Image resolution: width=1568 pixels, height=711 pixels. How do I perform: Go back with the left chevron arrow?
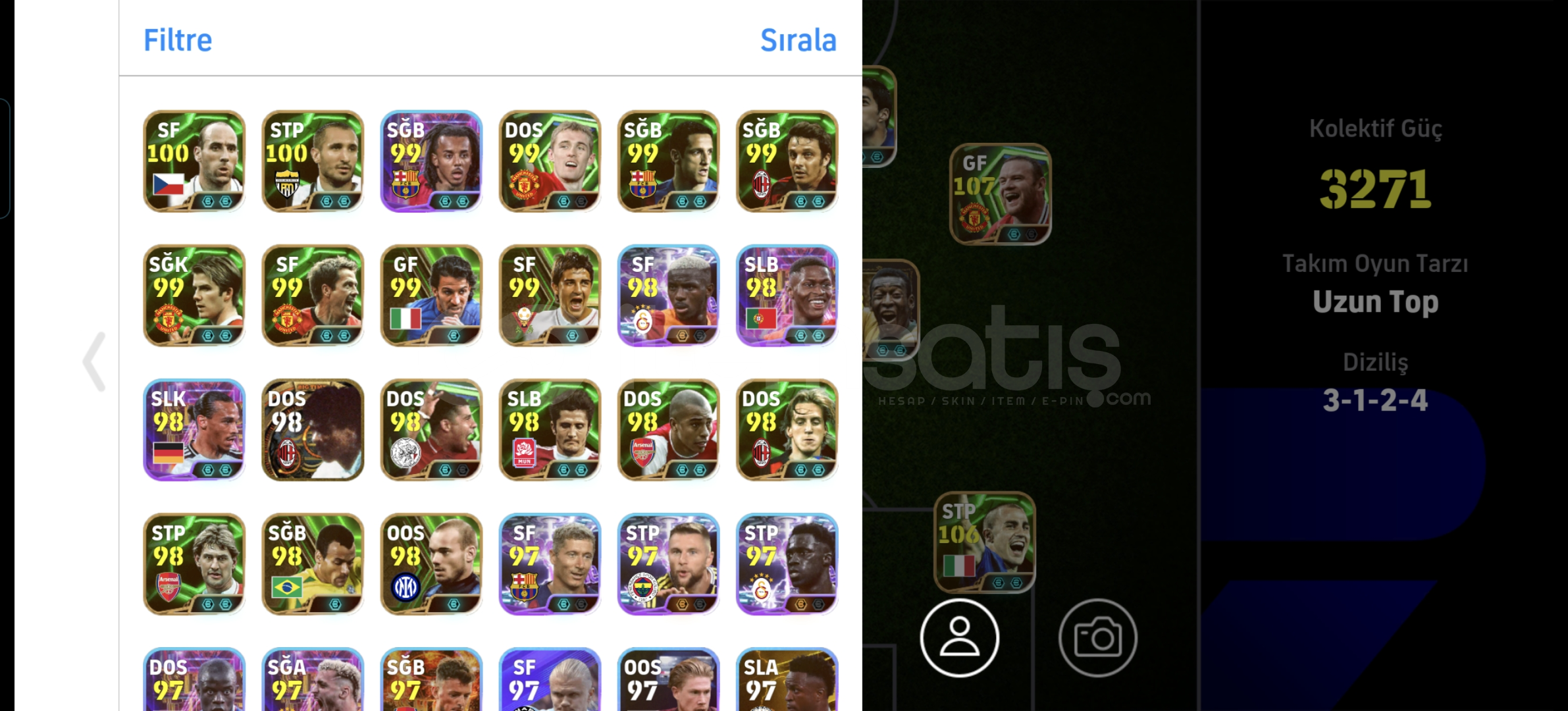[x=94, y=361]
